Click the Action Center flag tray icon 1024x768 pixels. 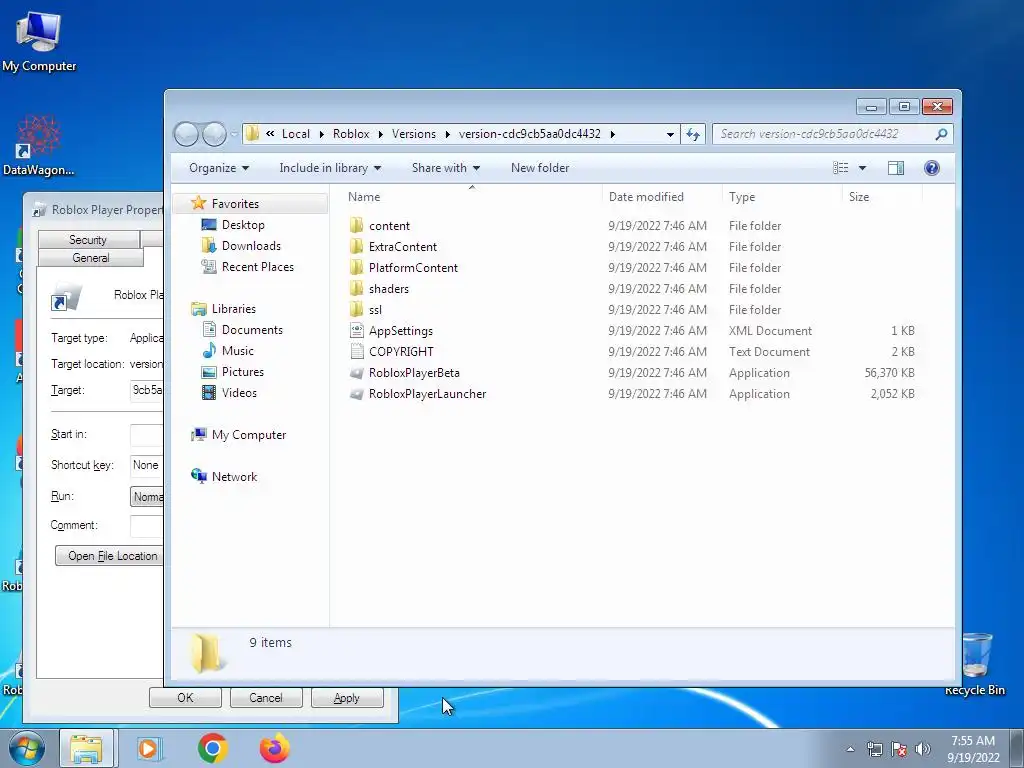click(899, 749)
